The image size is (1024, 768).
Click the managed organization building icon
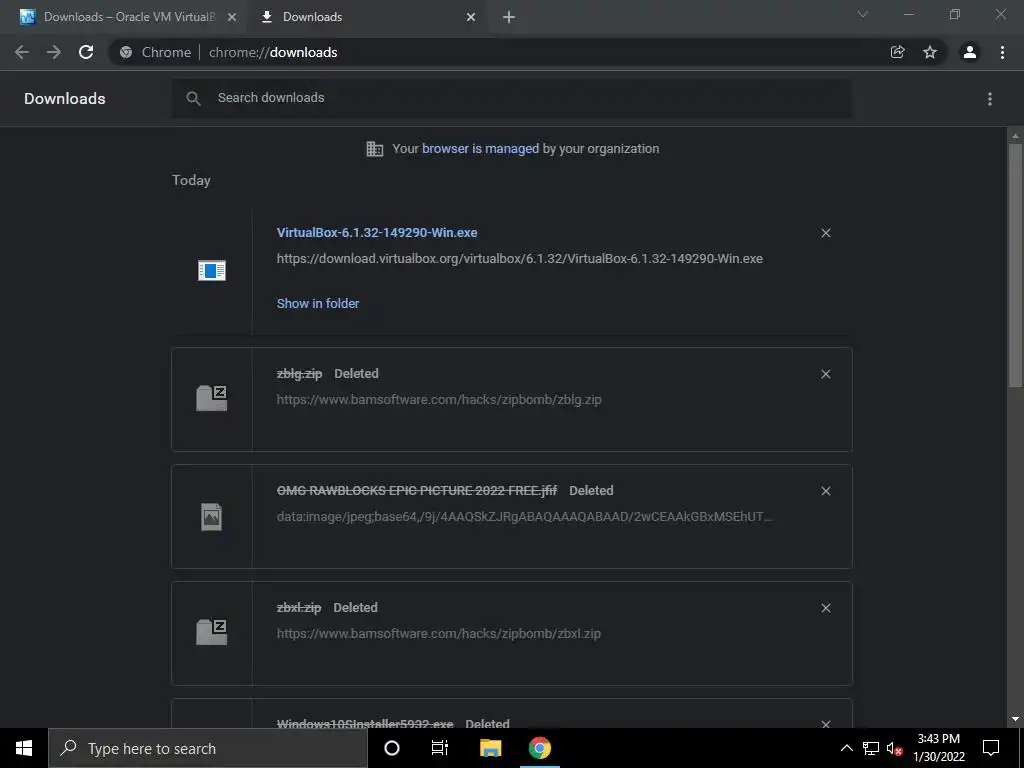click(x=375, y=149)
